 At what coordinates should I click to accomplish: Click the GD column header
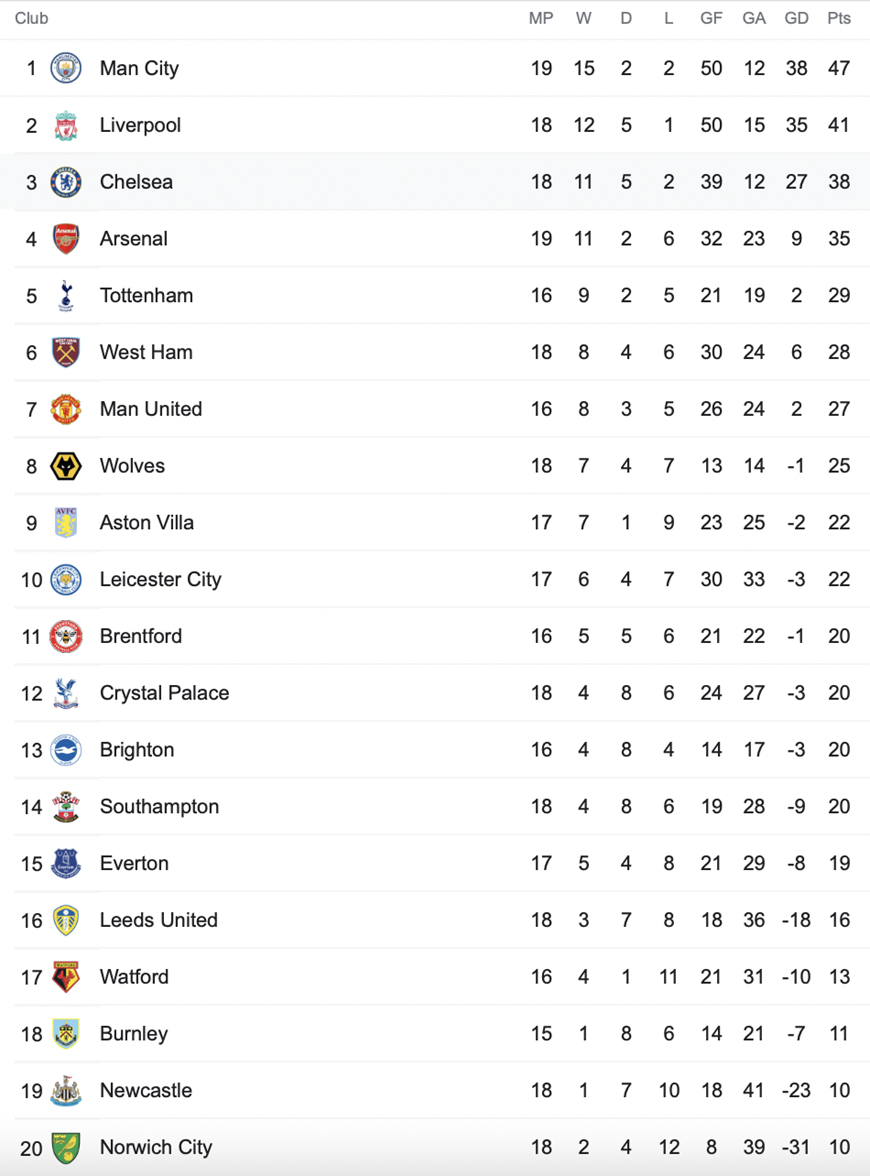[x=796, y=18]
